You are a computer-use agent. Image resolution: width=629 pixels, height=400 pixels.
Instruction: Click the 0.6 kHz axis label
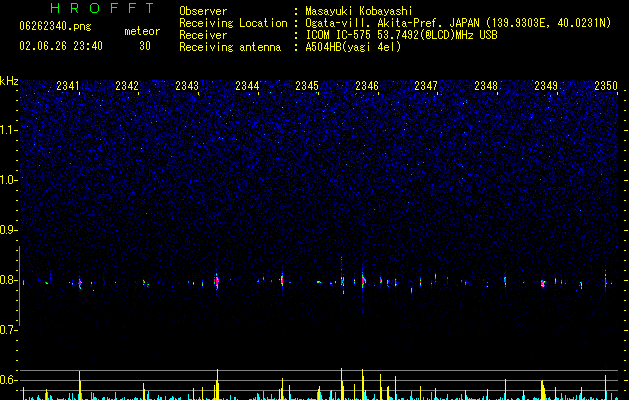(9, 380)
